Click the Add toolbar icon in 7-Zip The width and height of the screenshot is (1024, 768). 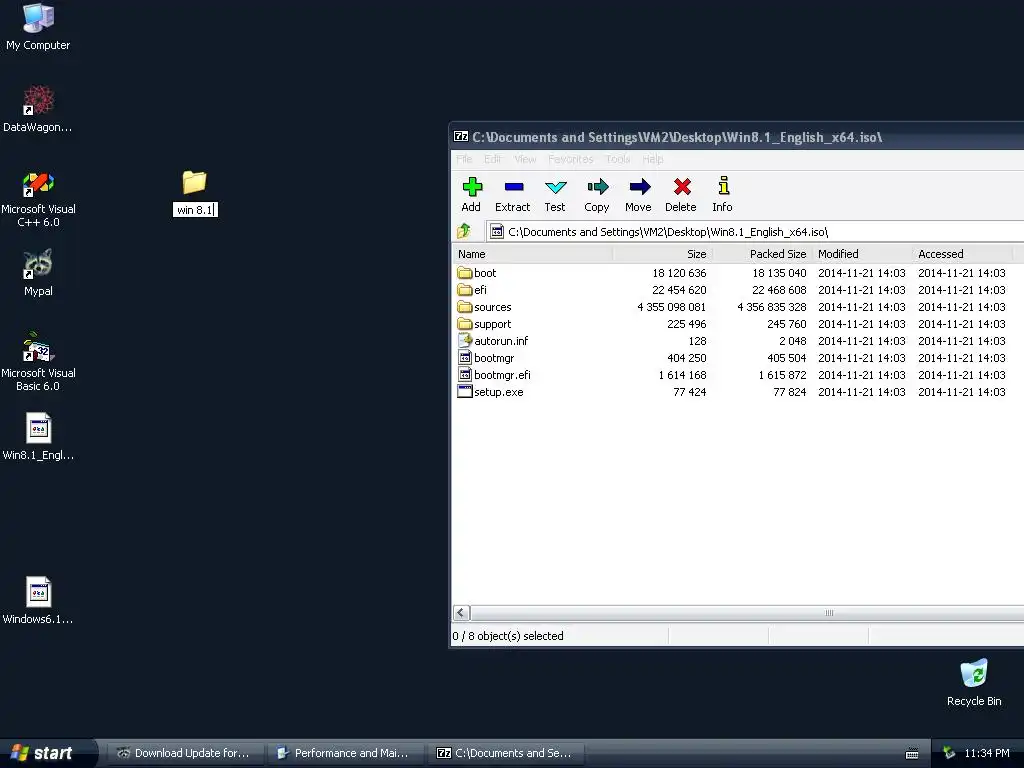tap(472, 187)
